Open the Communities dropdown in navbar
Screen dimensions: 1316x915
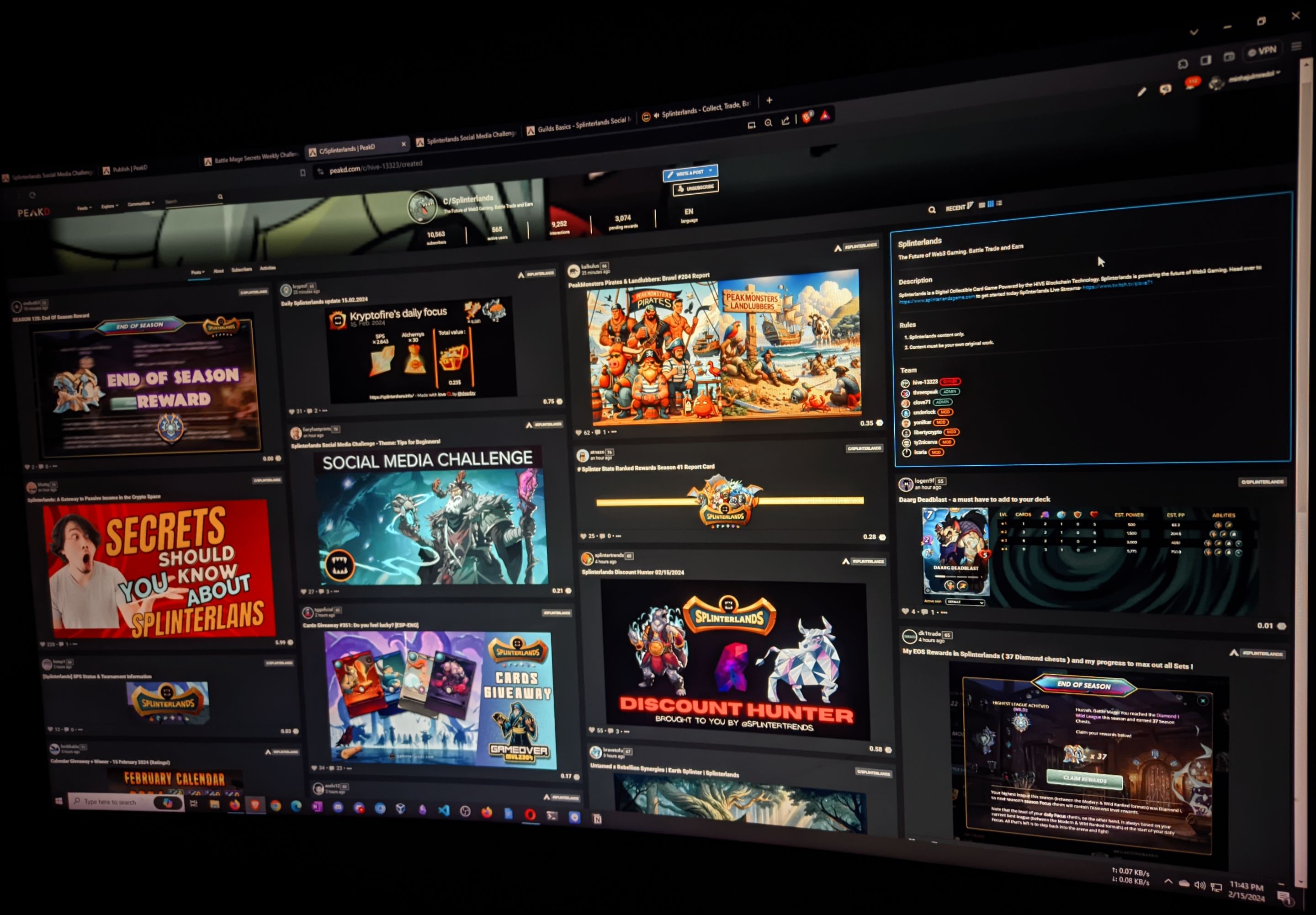140,203
